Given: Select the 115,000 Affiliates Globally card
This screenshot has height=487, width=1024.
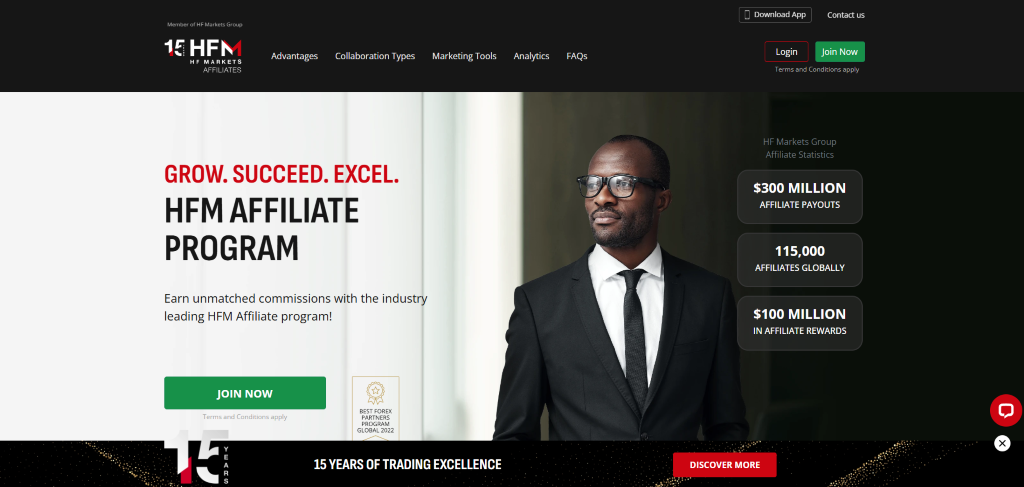Looking at the screenshot, I should [x=799, y=259].
